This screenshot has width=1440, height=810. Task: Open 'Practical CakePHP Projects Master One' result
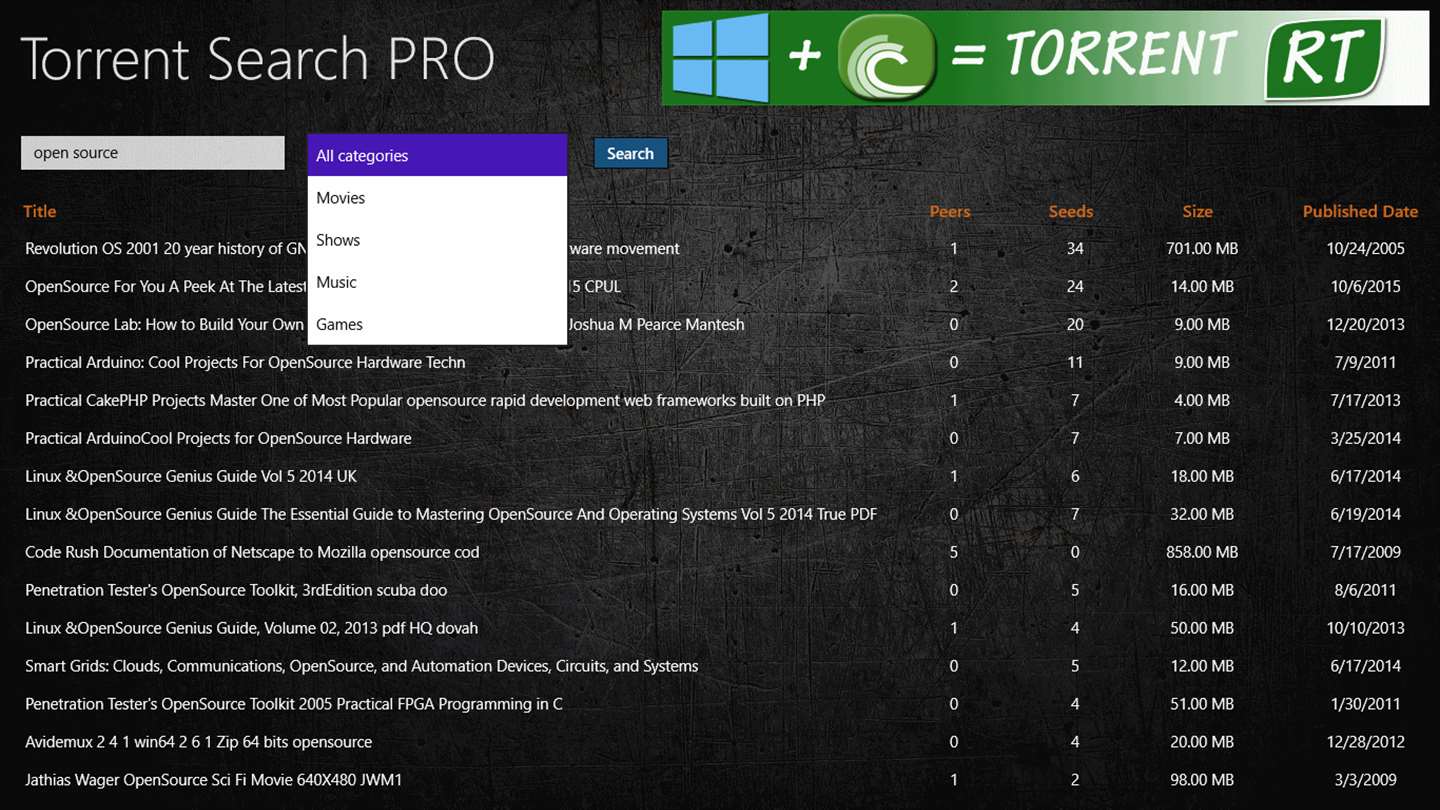tap(425, 400)
